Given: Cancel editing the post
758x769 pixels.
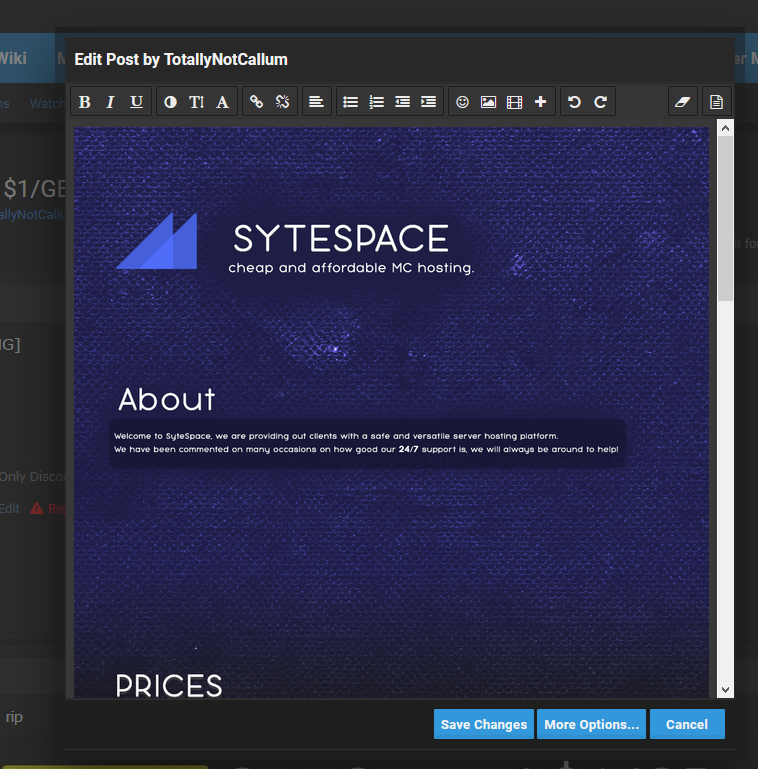Looking at the screenshot, I should pyautogui.click(x=687, y=724).
